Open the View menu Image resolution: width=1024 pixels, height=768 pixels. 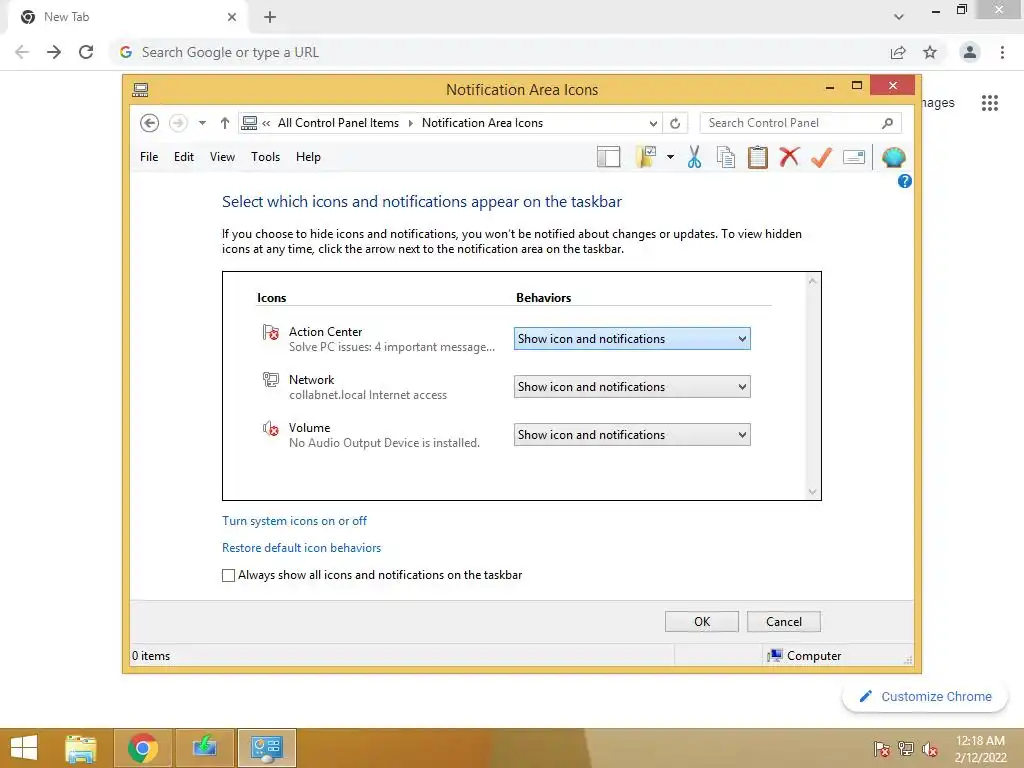[x=222, y=157]
